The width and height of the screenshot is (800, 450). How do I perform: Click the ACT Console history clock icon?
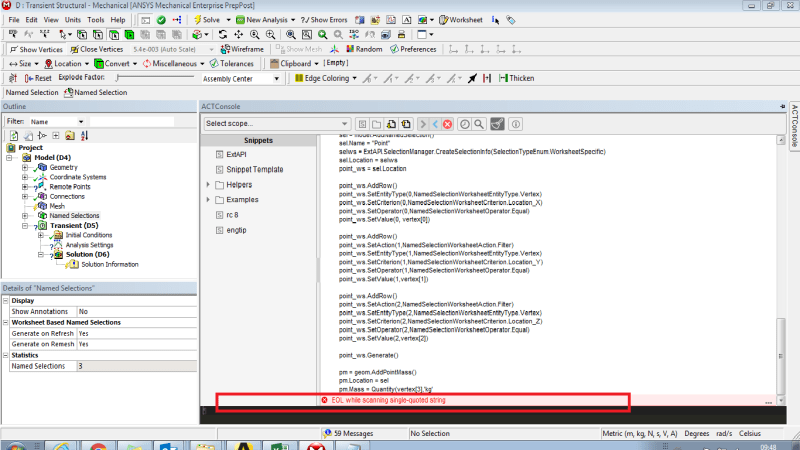pos(464,124)
